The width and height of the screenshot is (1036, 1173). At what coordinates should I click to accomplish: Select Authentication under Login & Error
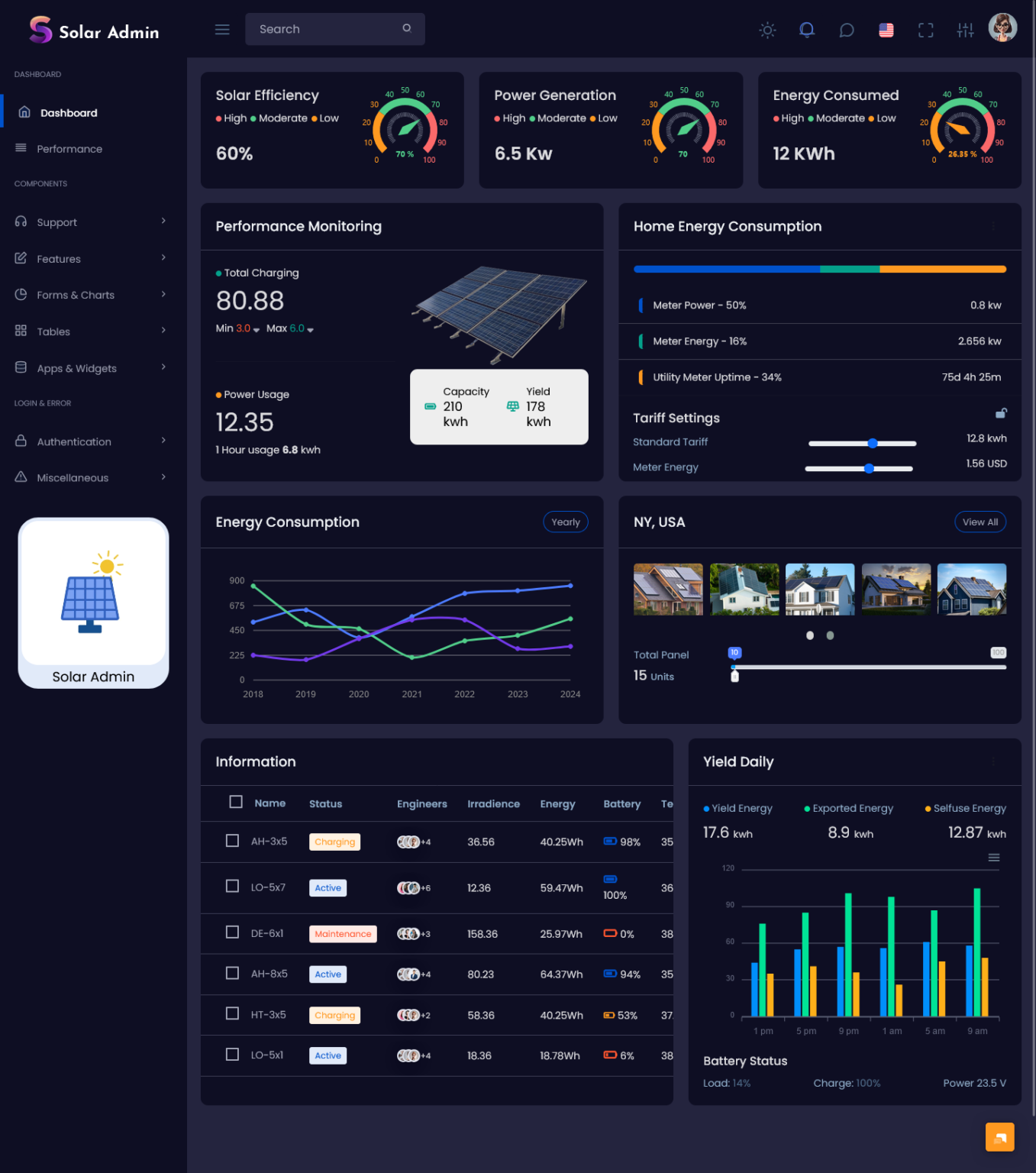tap(73, 441)
